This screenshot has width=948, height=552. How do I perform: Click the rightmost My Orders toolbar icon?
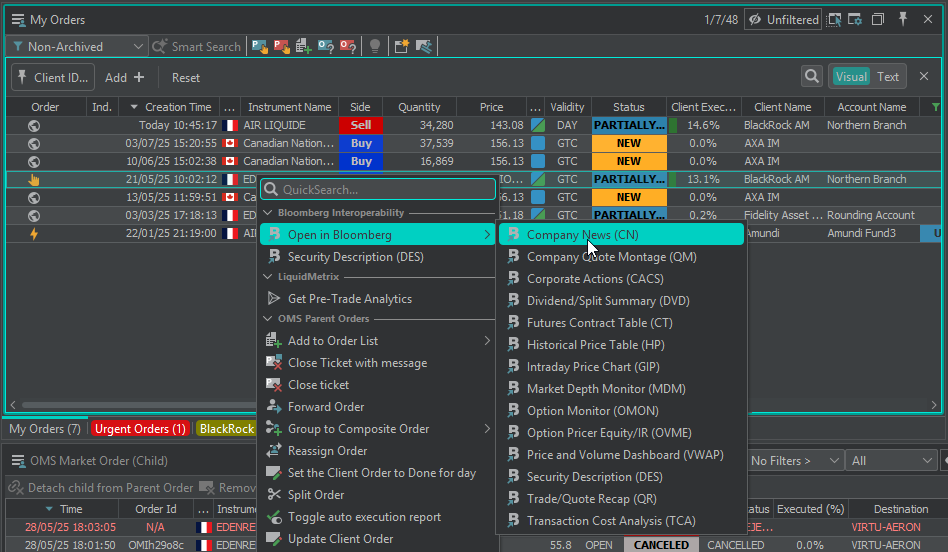point(424,47)
